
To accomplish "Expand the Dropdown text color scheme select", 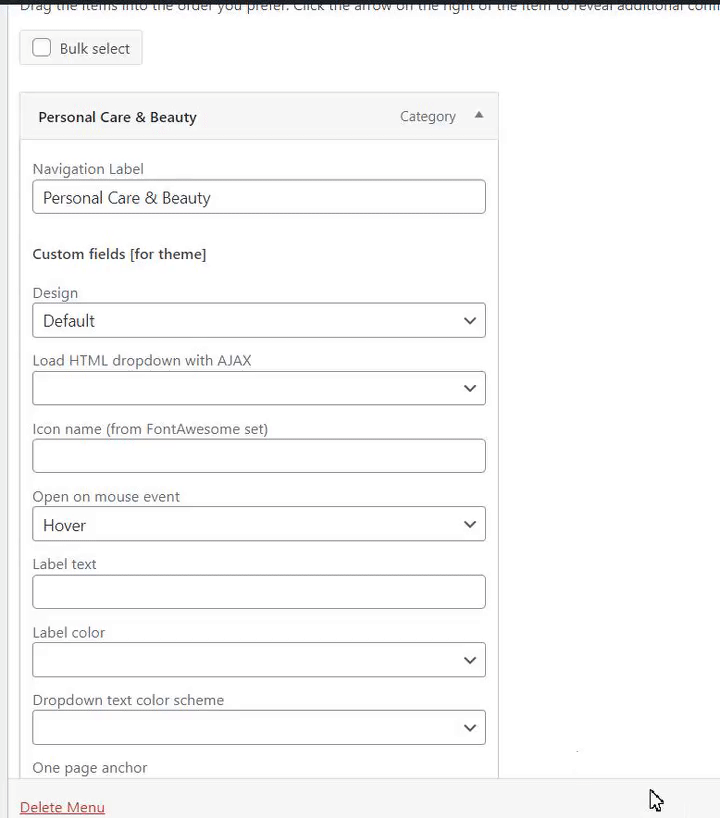I will [x=259, y=728].
